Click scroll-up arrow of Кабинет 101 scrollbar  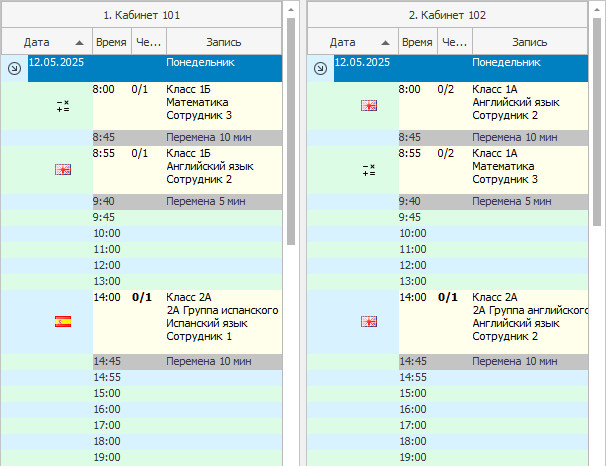291,9
